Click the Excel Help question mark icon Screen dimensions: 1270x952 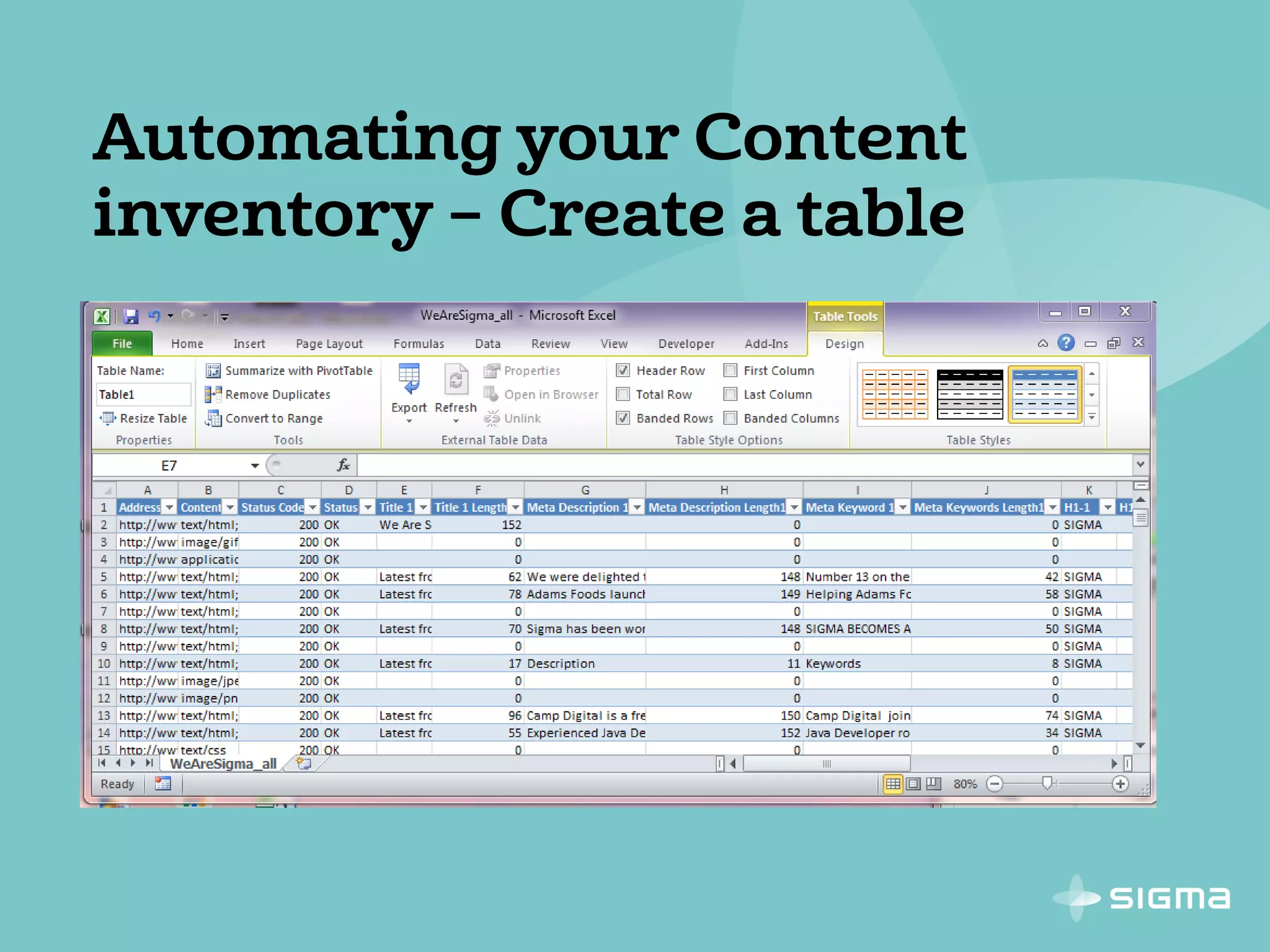pyautogui.click(x=1065, y=343)
